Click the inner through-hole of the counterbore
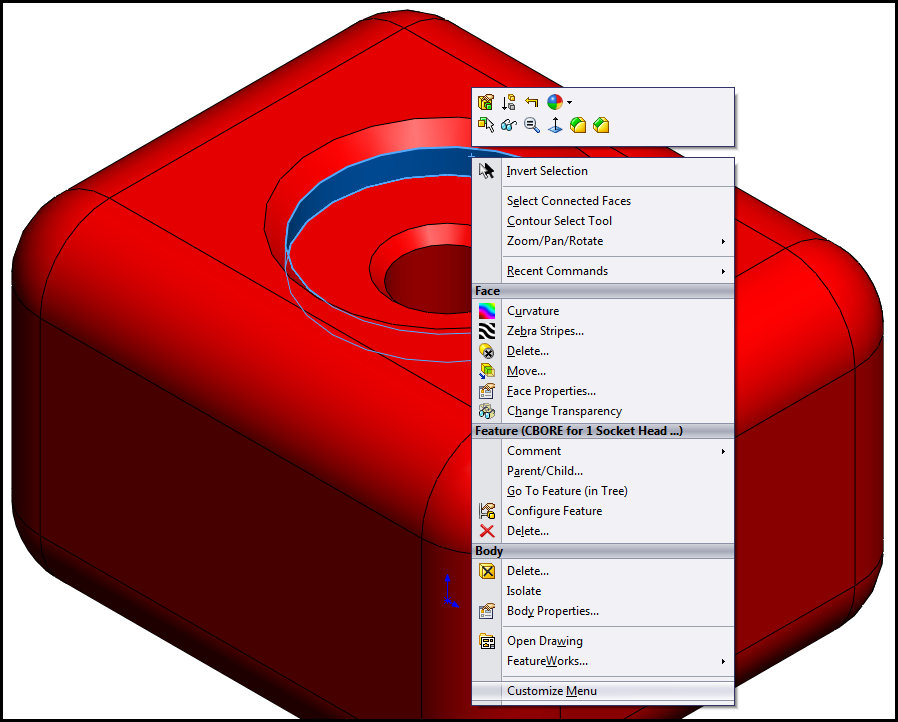The height and width of the screenshot is (722, 898). point(428,279)
